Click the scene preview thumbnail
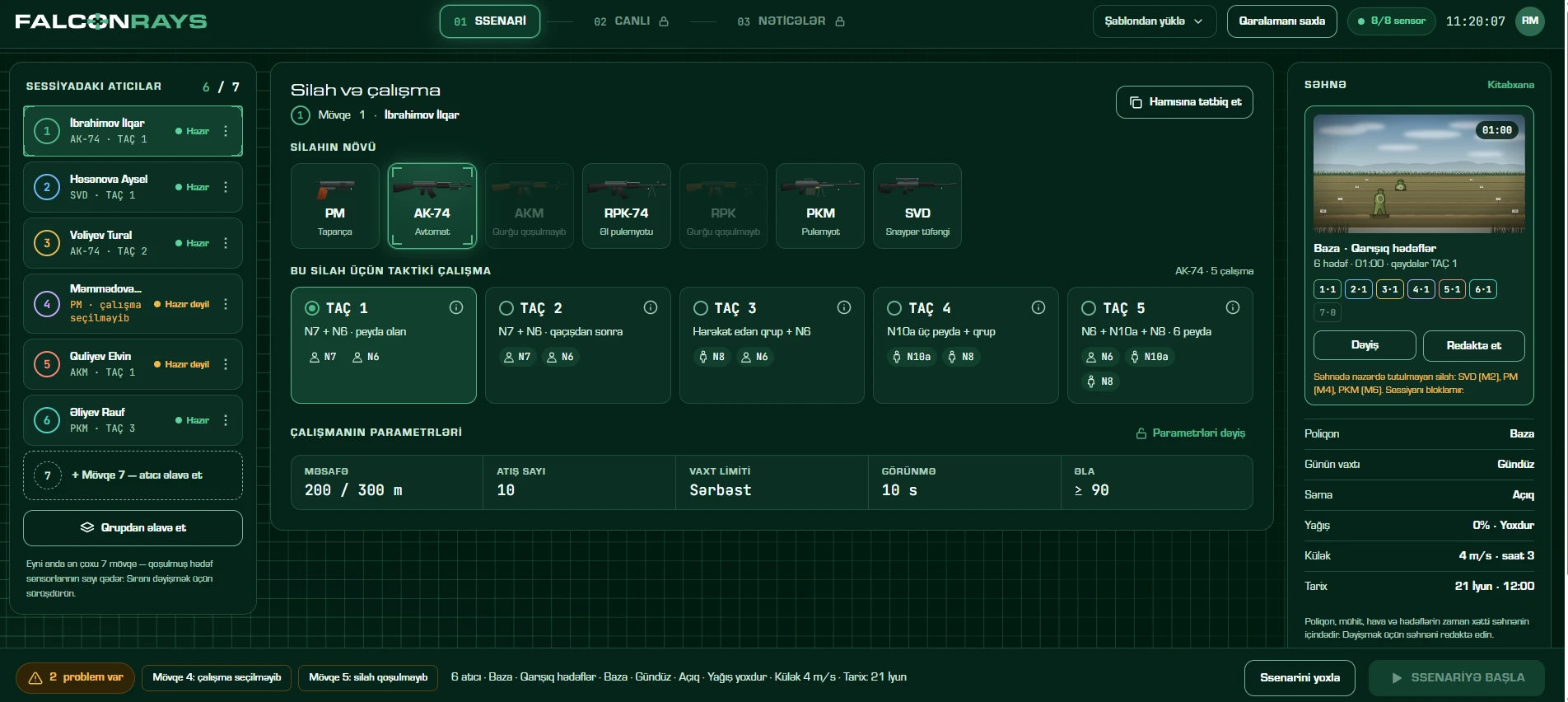Image resolution: width=1568 pixels, height=702 pixels. (x=1419, y=174)
